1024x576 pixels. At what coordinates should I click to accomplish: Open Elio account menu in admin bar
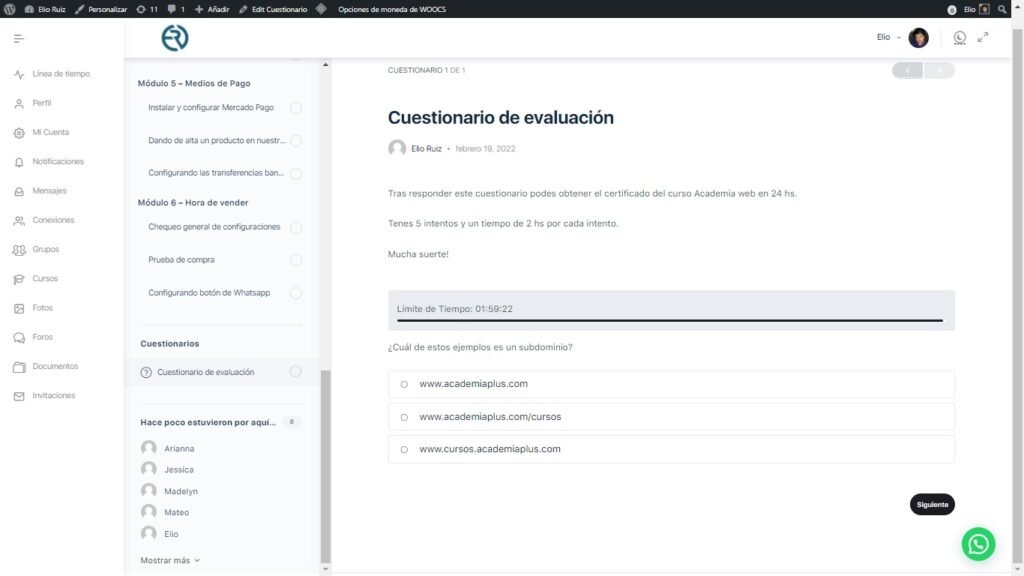[976, 9]
